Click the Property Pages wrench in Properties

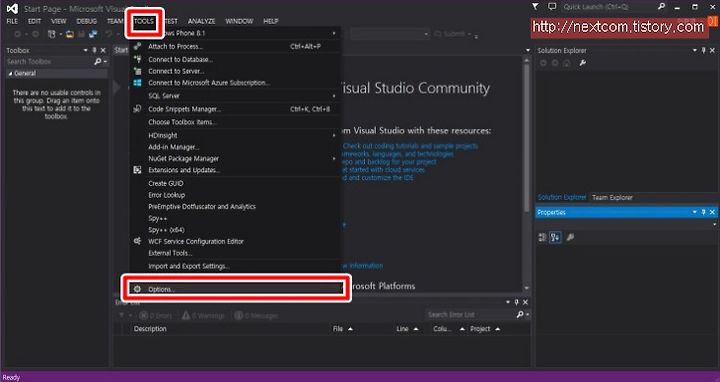click(570, 237)
